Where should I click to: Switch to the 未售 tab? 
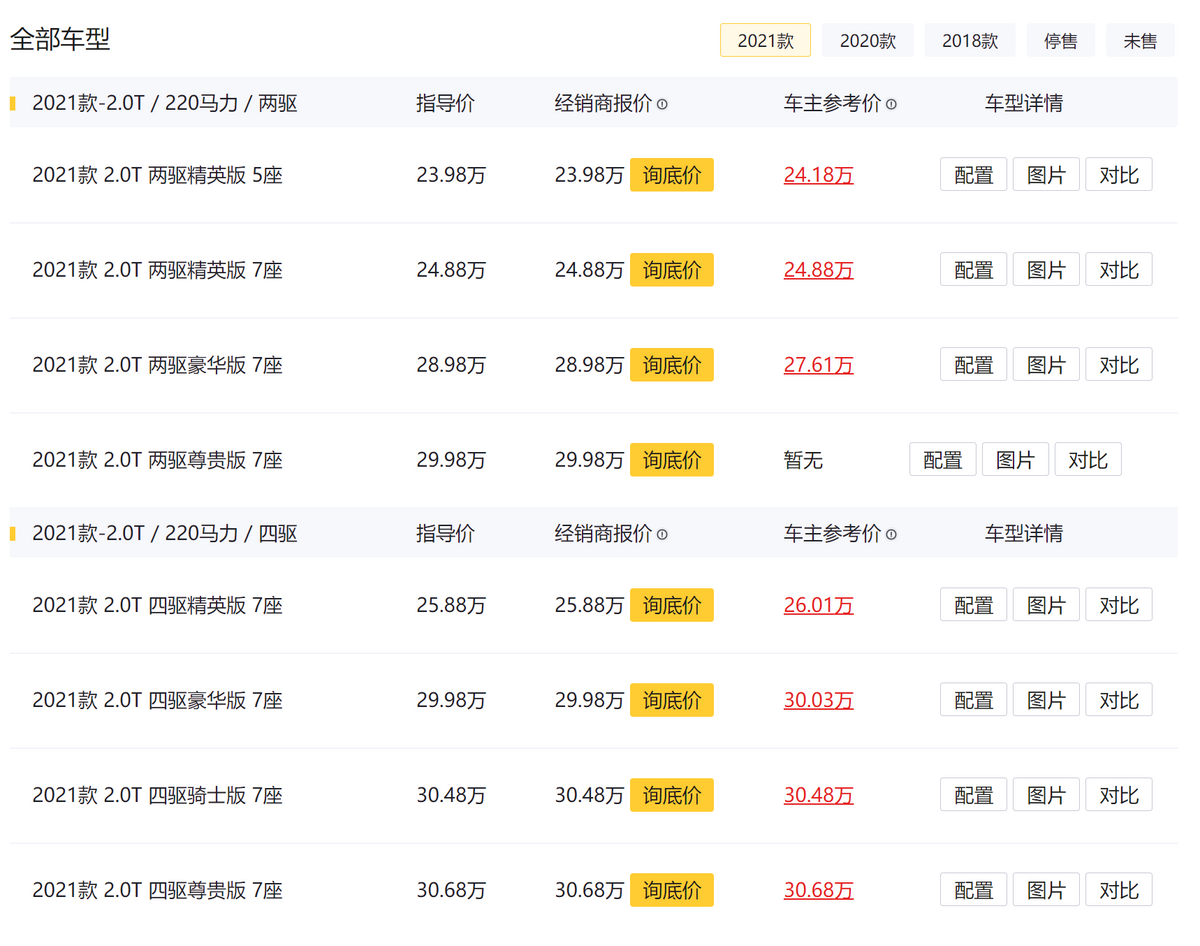pos(1140,41)
